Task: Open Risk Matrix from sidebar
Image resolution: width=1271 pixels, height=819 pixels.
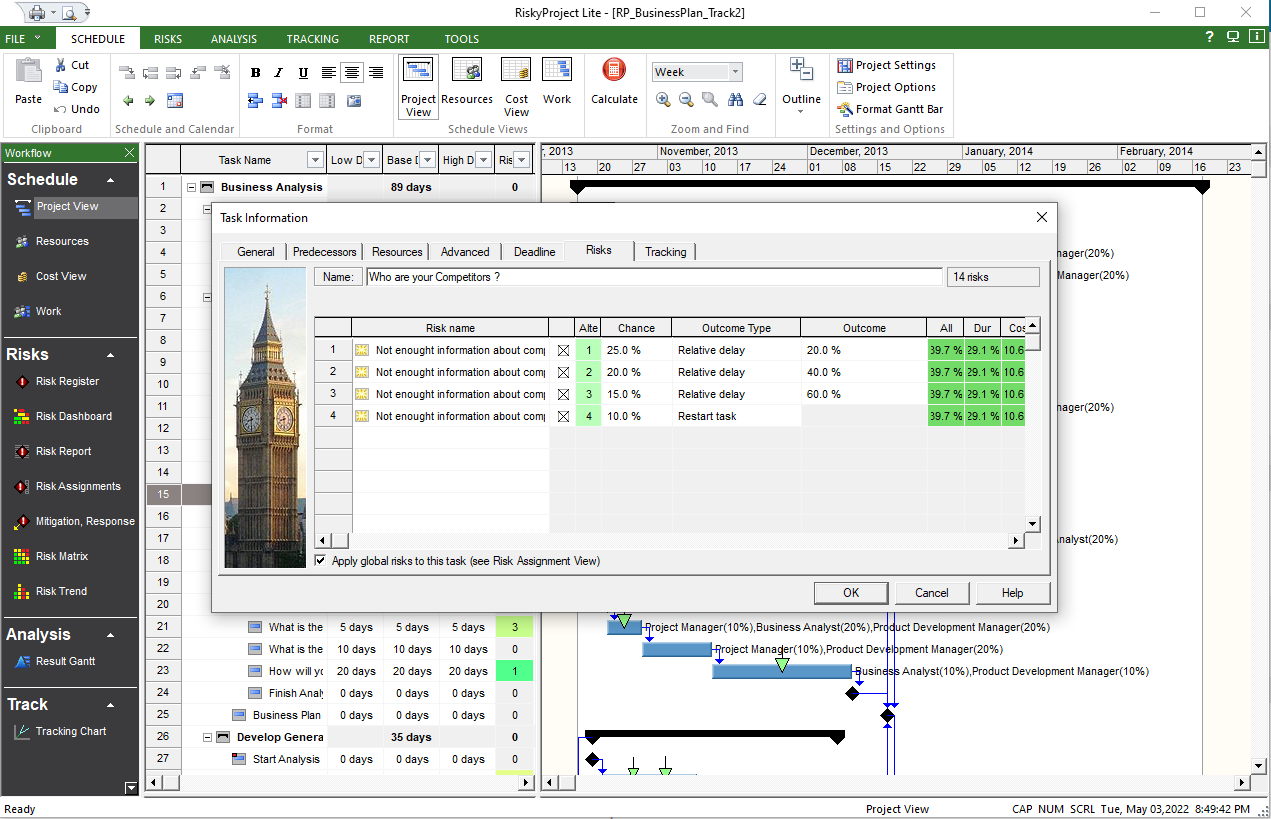Action: pyautogui.click(x=61, y=556)
